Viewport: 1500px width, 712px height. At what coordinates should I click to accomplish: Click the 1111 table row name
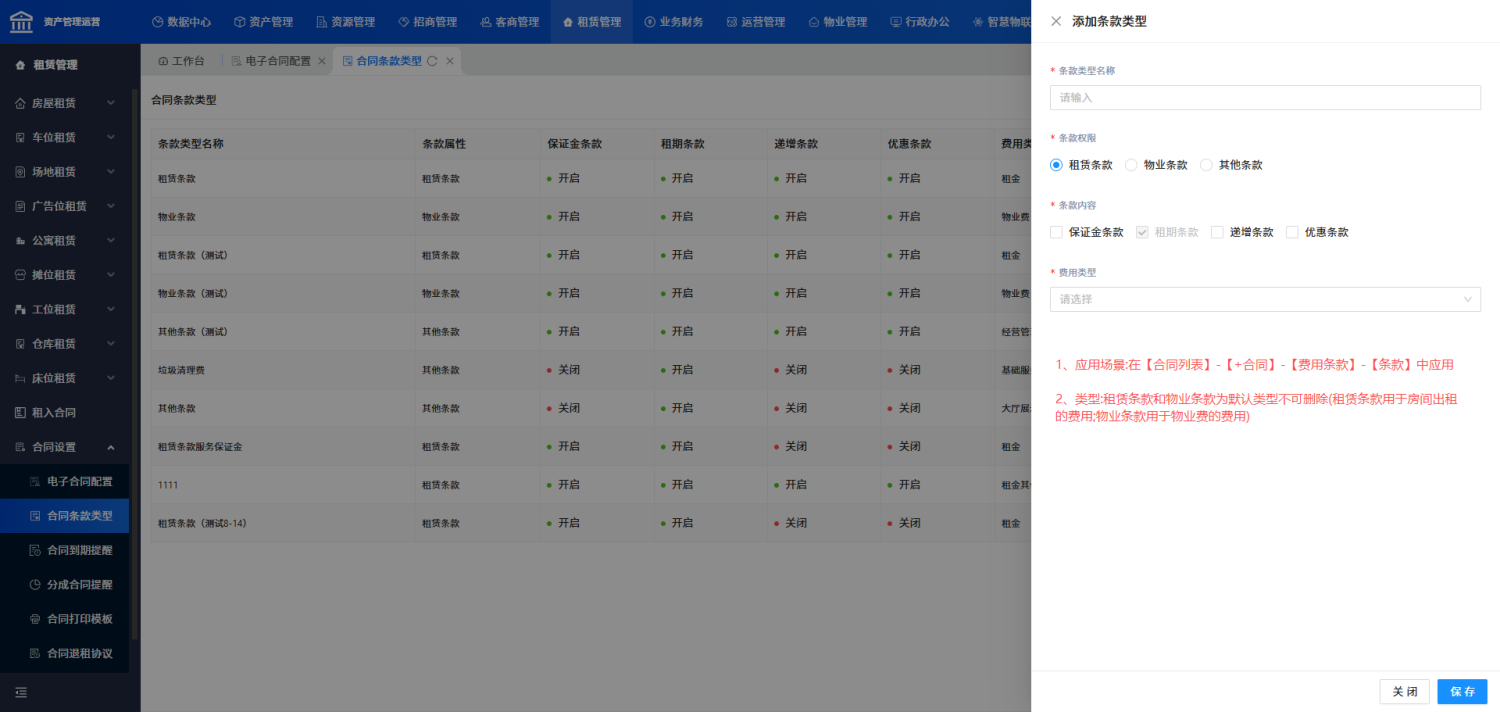point(168,485)
